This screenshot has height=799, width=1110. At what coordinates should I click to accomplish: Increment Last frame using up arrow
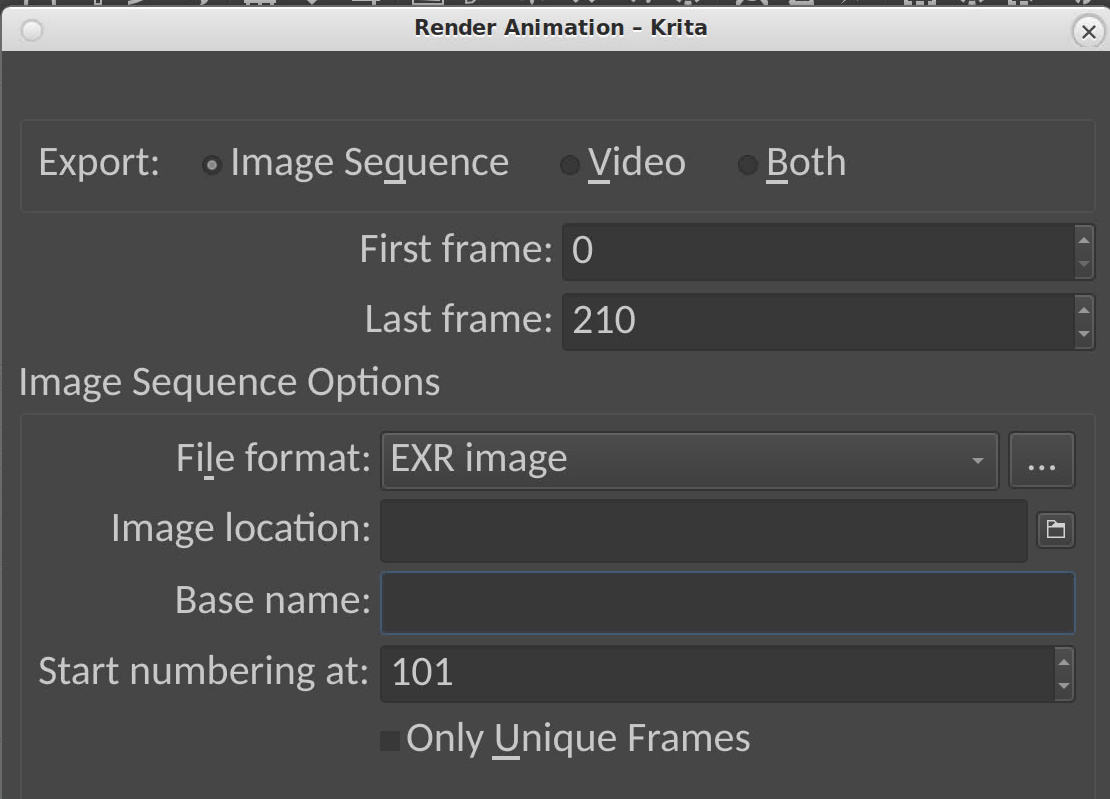[x=1083, y=307]
